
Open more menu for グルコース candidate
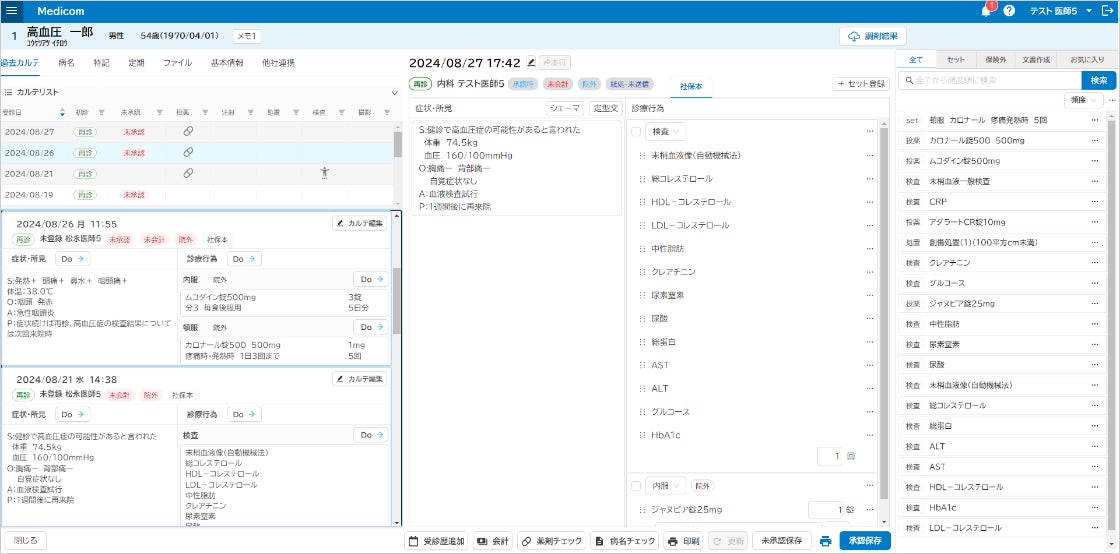coord(1095,283)
